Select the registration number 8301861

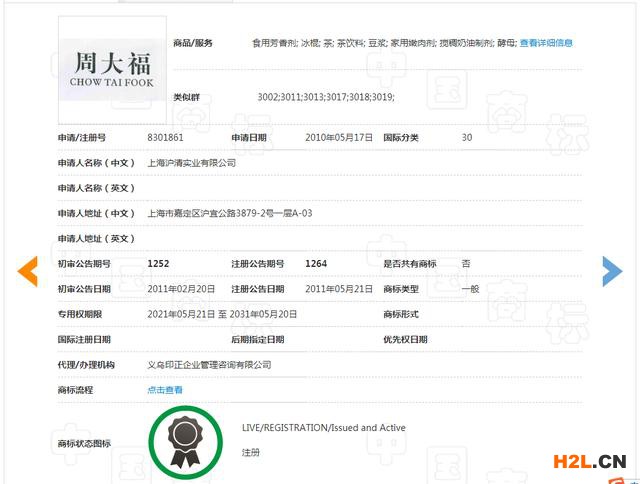[x=165, y=138]
